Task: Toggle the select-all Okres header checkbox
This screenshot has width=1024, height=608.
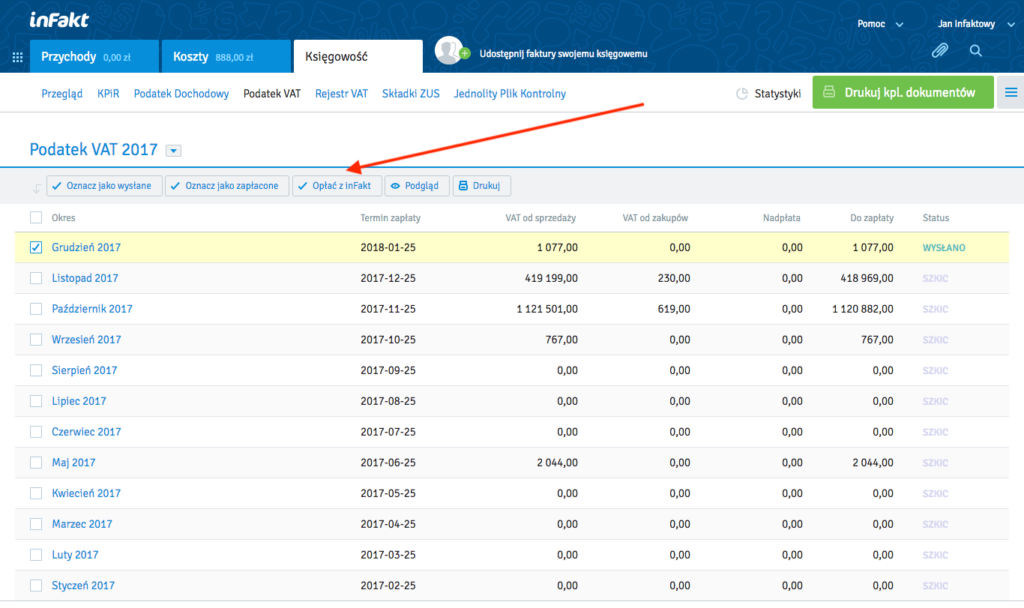Action: coord(36,218)
